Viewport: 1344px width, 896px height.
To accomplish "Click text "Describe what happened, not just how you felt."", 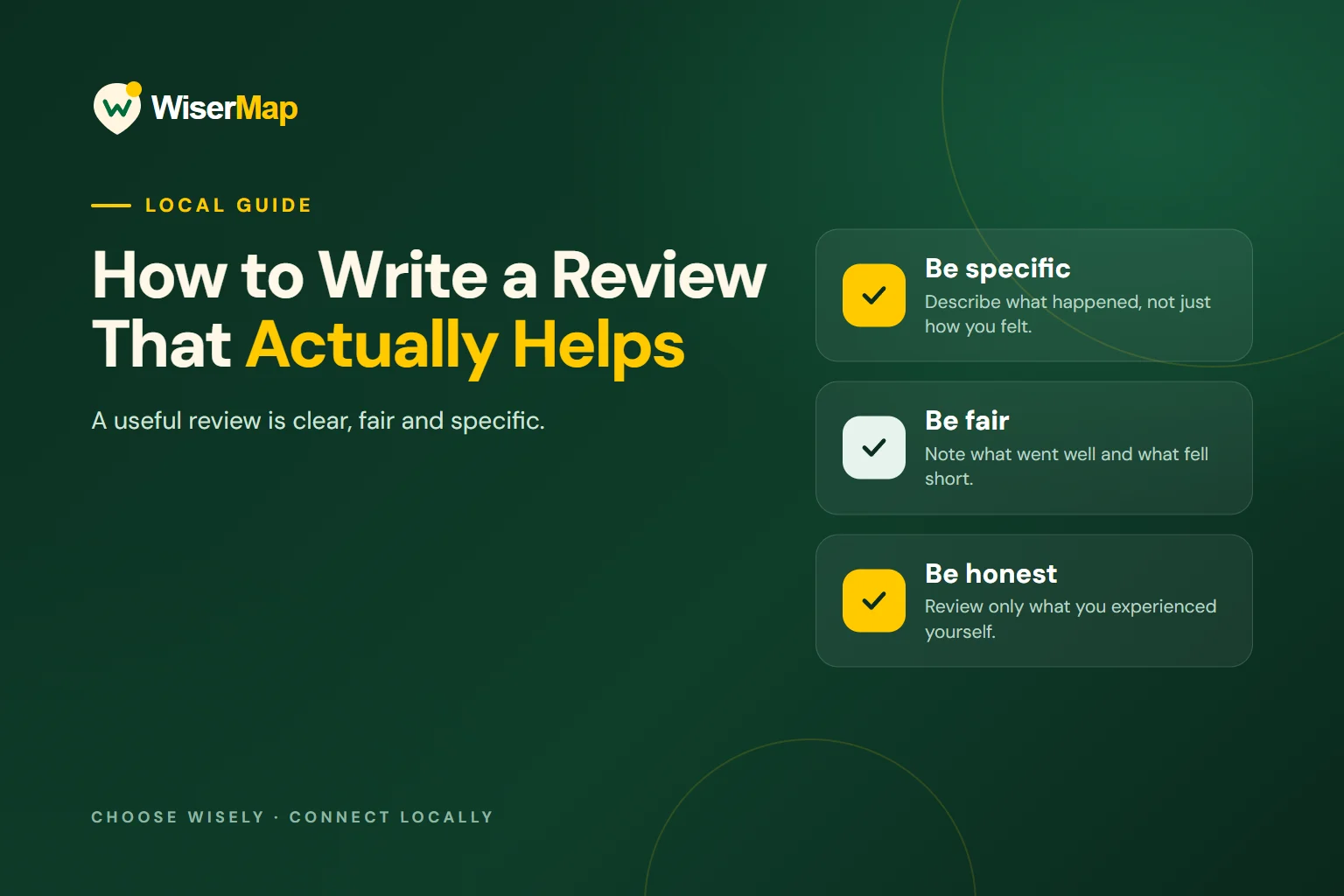I will pyautogui.click(x=1067, y=314).
